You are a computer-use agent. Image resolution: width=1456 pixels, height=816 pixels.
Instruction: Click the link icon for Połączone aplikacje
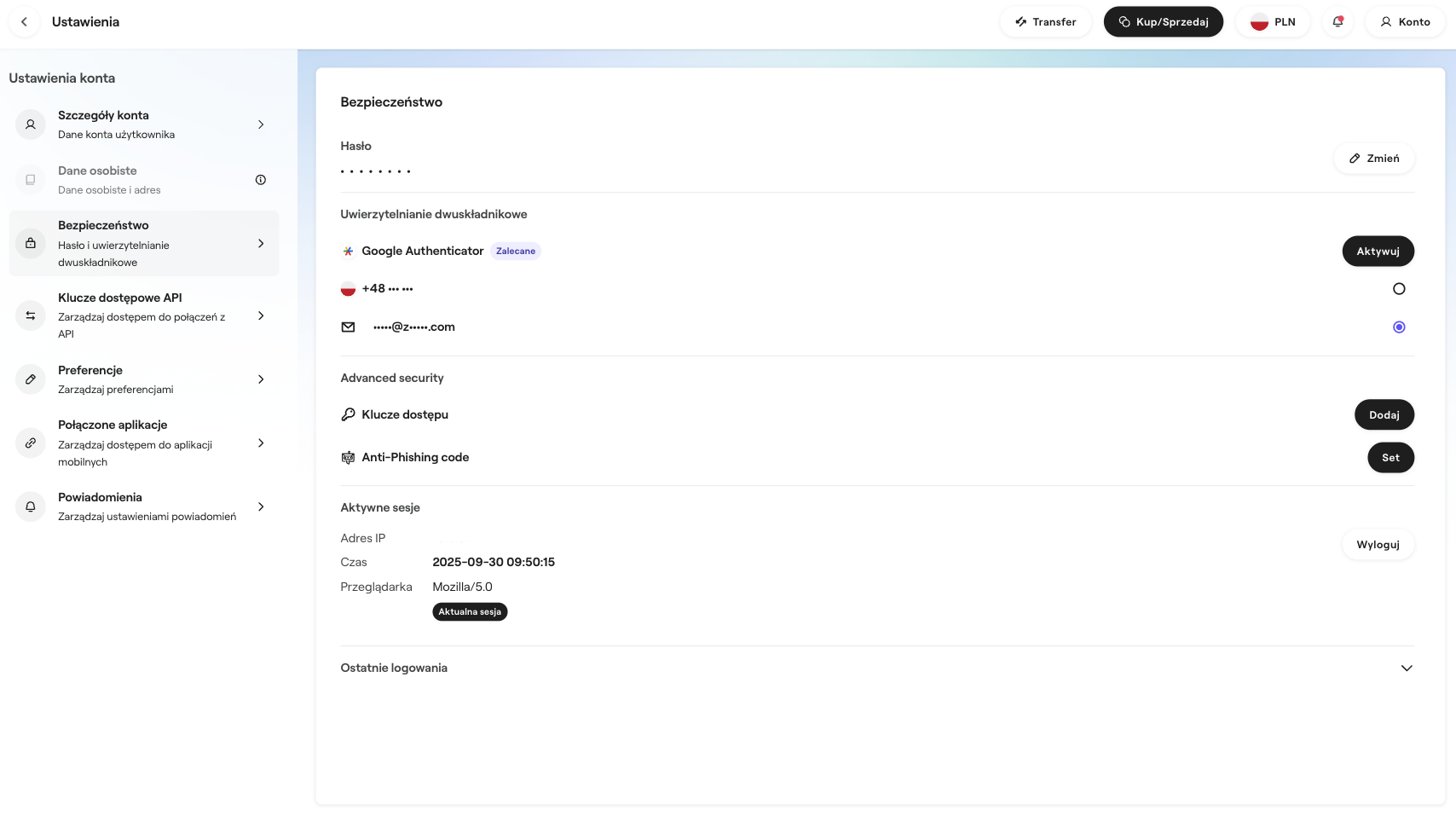click(x=31, y=443)
